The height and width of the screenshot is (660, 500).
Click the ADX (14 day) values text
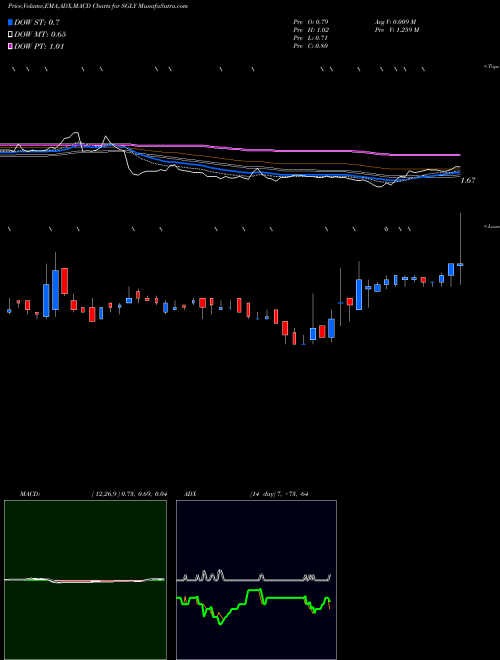[x=279, y=494]
